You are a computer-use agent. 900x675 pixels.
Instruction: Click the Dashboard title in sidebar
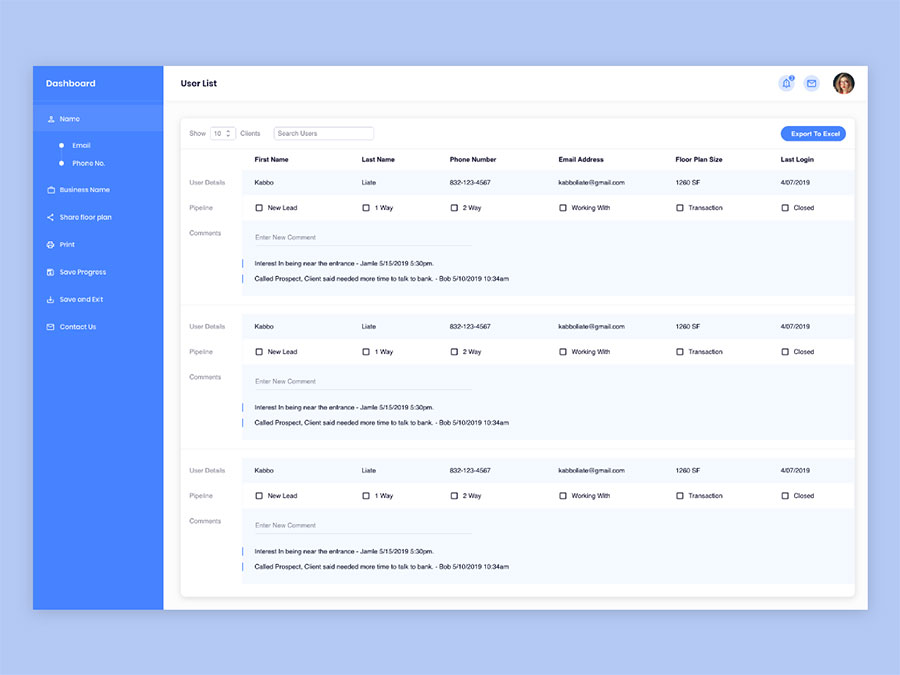(x=71, y=83)
